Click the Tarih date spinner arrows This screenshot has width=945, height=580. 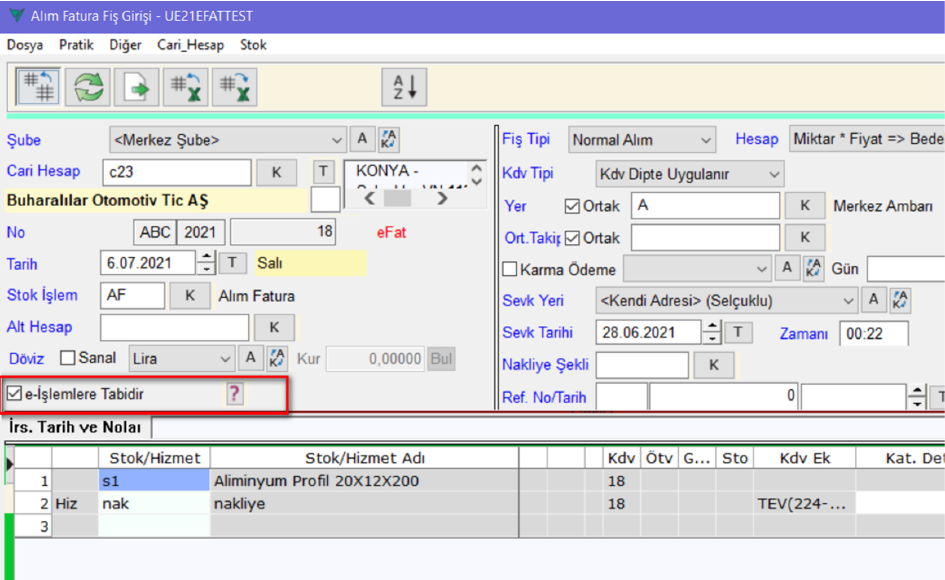[x=207, y=263]
